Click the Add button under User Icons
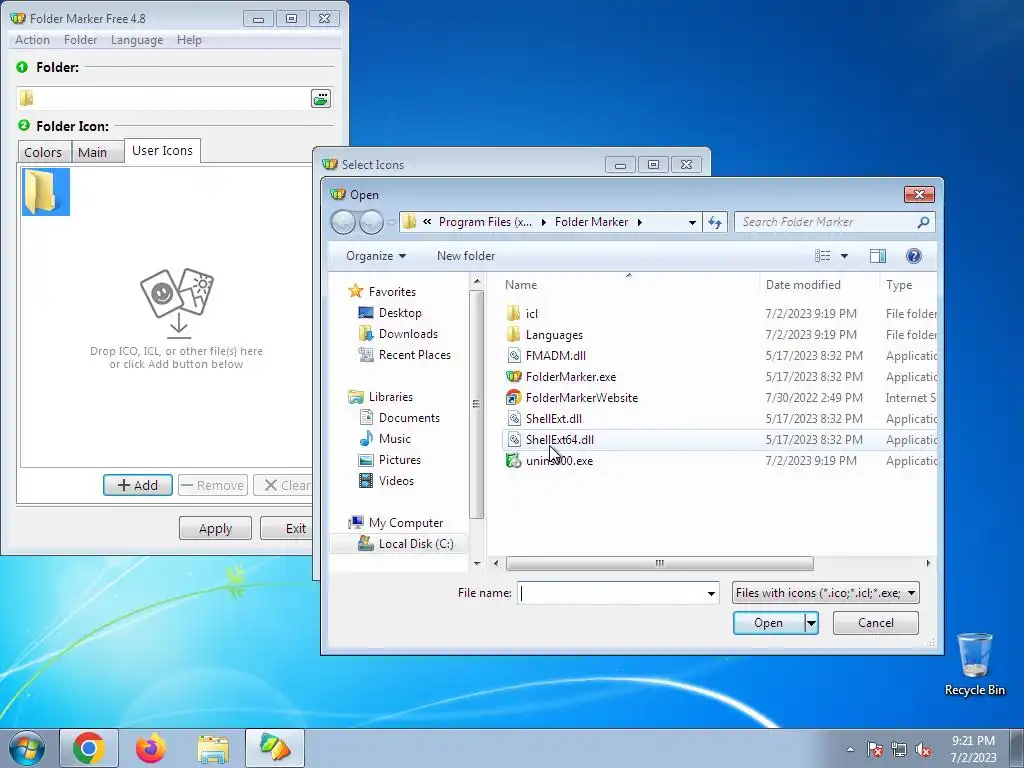Image resolution: width=1024 pixels, height=768 pixels. coord(138,485)
